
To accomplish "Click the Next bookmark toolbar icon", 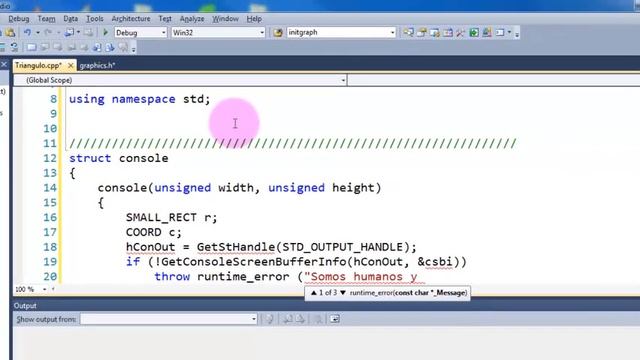I will pyautogui.click(x=58, y=47).
